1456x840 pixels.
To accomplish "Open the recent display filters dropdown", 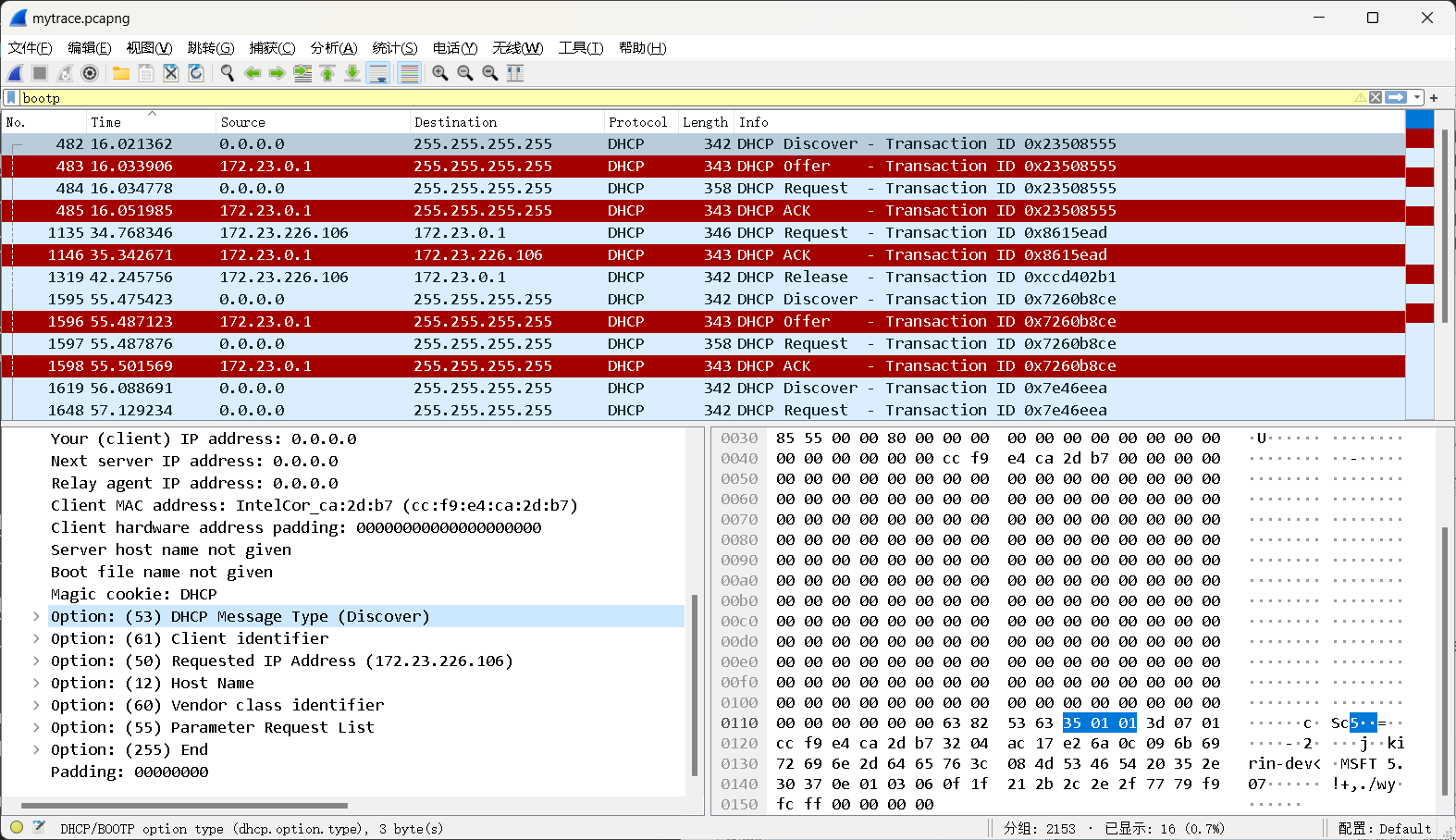I will click(x=1417, y=97).
